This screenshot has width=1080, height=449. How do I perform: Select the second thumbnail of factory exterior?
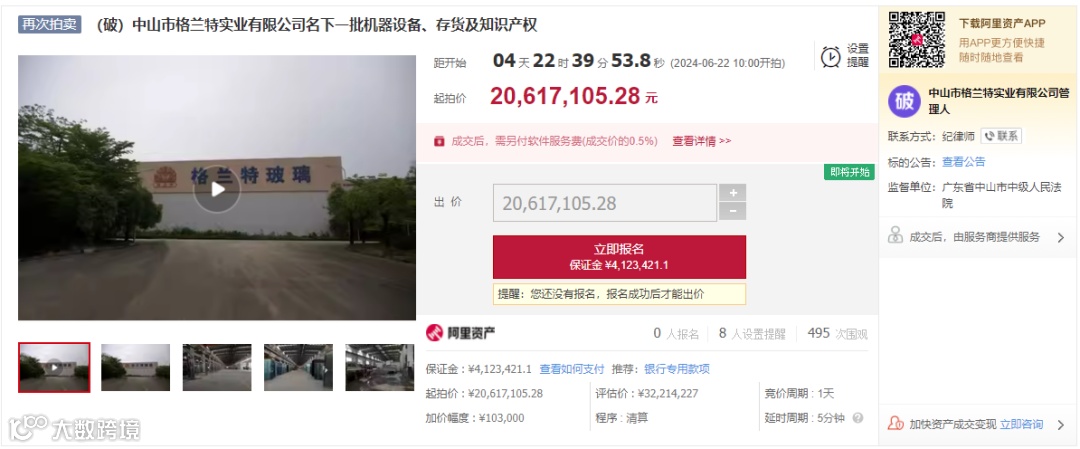coord(136,368)
